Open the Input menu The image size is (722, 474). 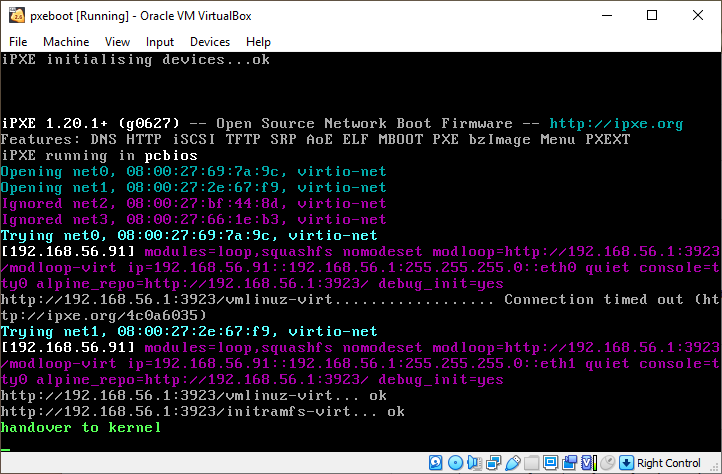coord(160,42)
